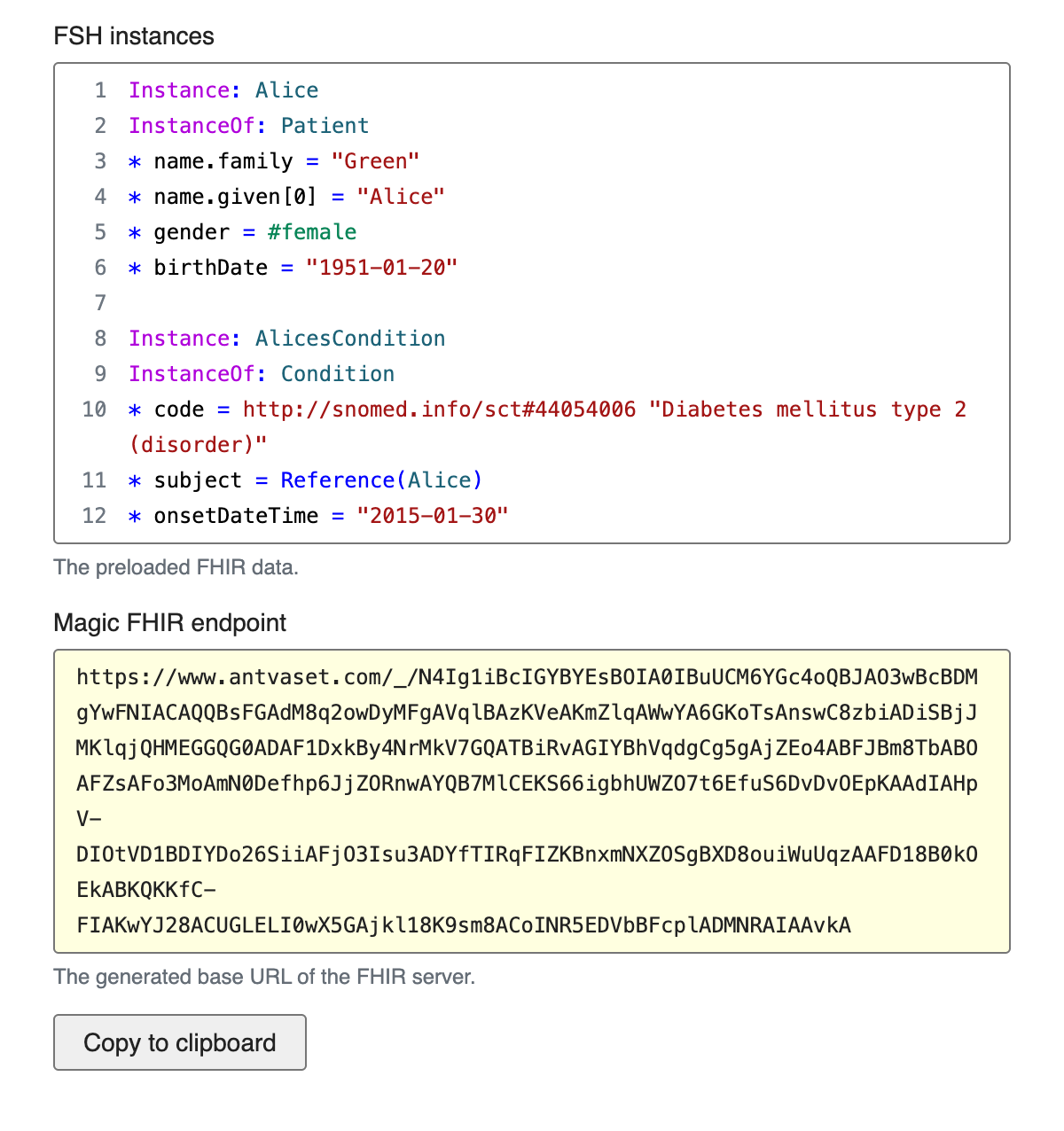Click the Reference(Alice) subject value
Screen dimensions: 1064x1131
pyautogui.click(x=381, y=480)
